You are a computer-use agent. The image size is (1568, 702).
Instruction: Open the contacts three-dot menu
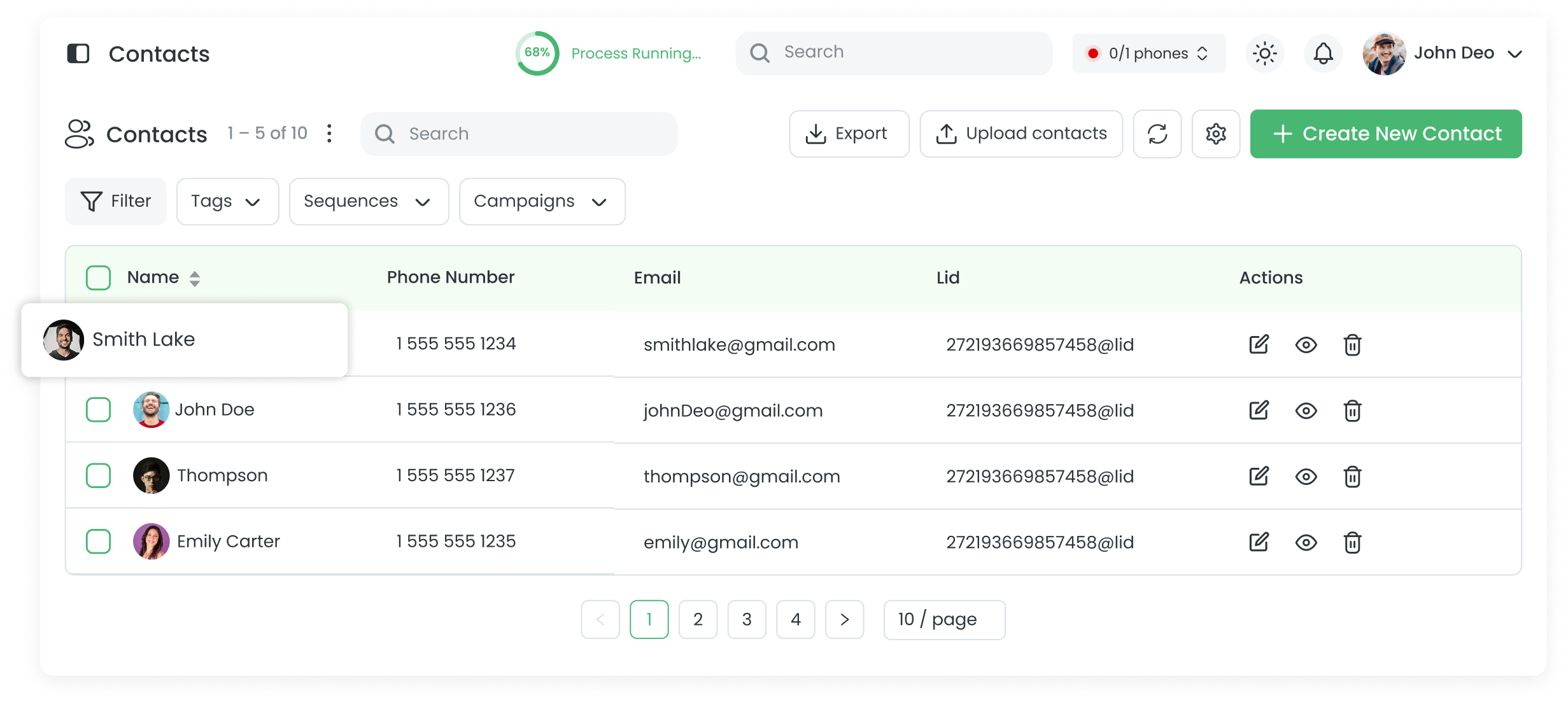point(329,133)
